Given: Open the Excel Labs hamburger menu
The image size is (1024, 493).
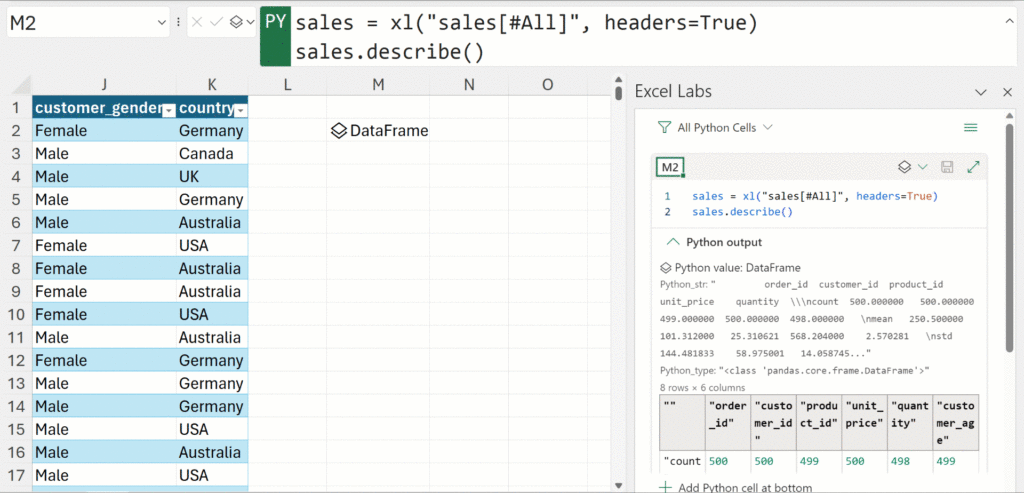Looking at the screenshot, I should [969, 128].
